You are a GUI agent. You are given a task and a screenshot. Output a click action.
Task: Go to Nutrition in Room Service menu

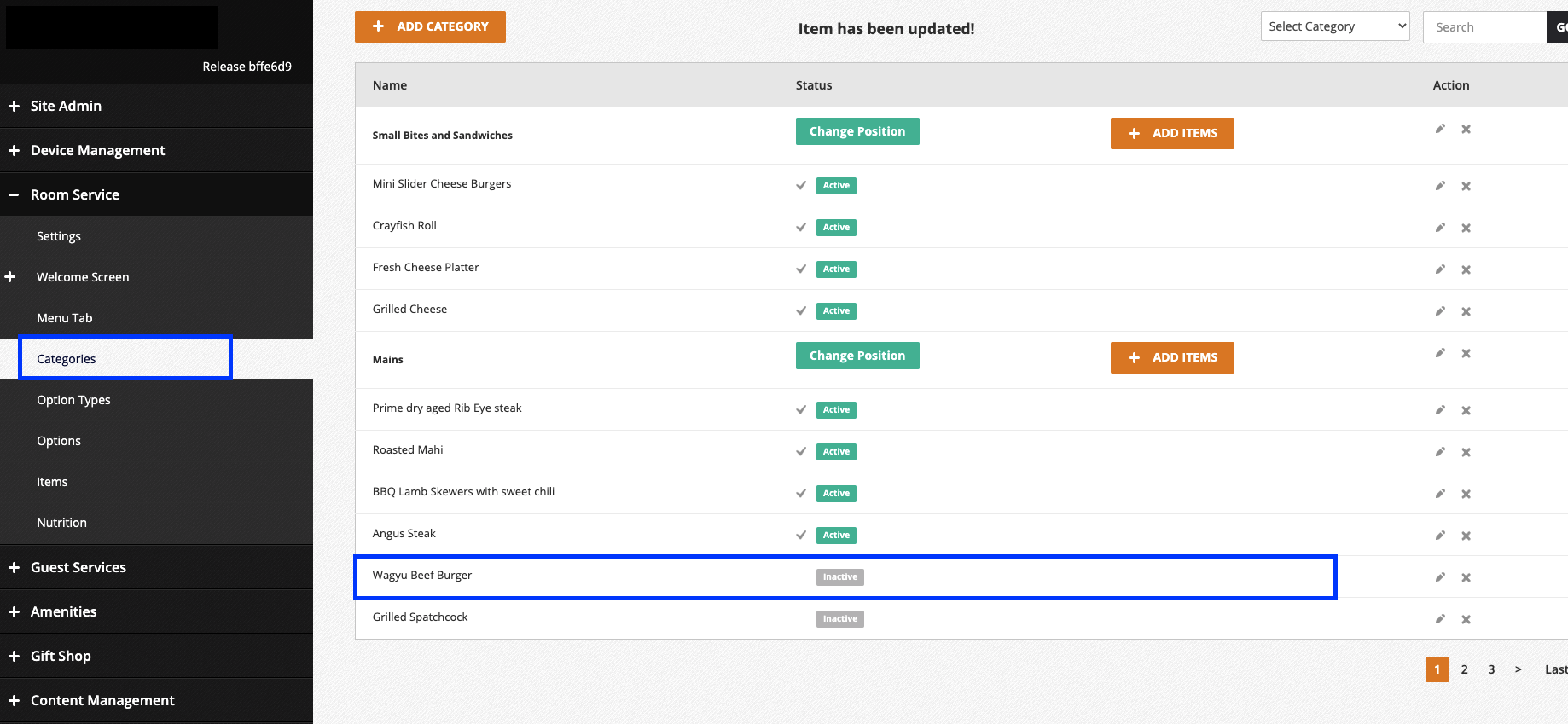click(x=61, y=523)
